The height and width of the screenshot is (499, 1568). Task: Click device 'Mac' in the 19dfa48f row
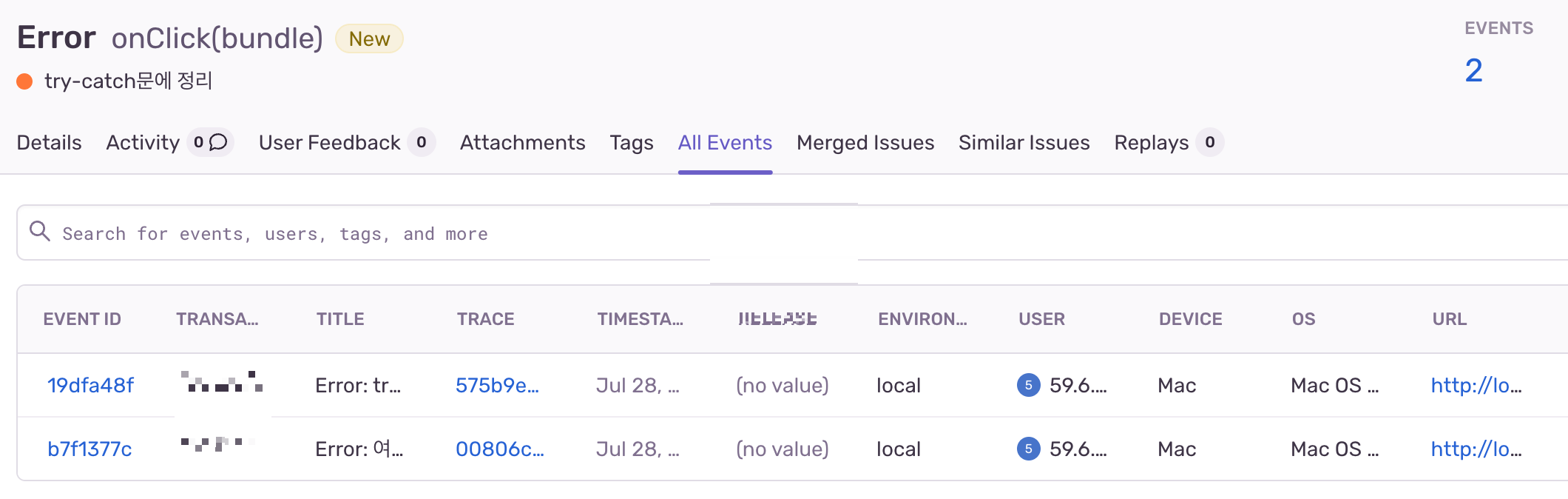(1177, 385)
